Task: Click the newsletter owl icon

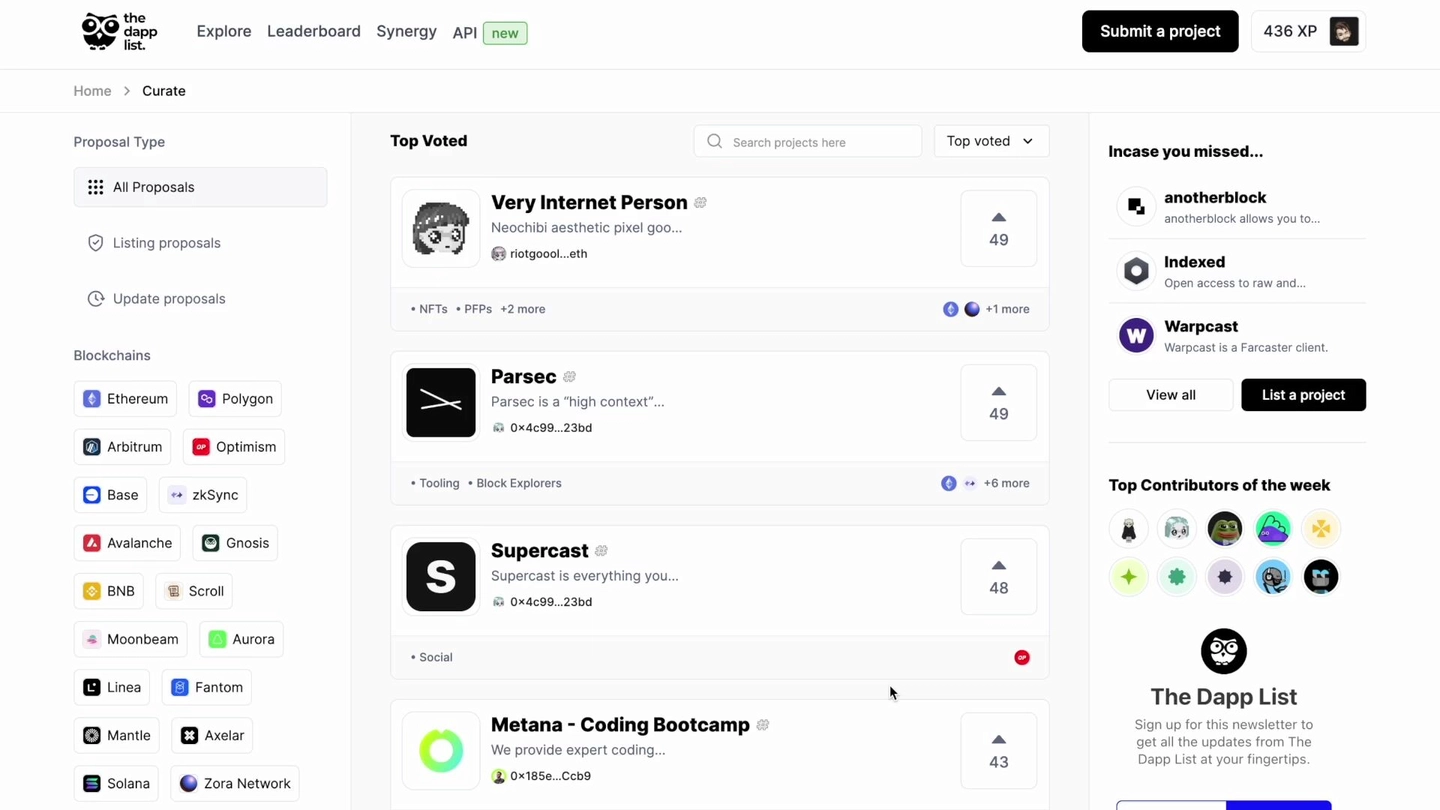Action: (1223, 651)
